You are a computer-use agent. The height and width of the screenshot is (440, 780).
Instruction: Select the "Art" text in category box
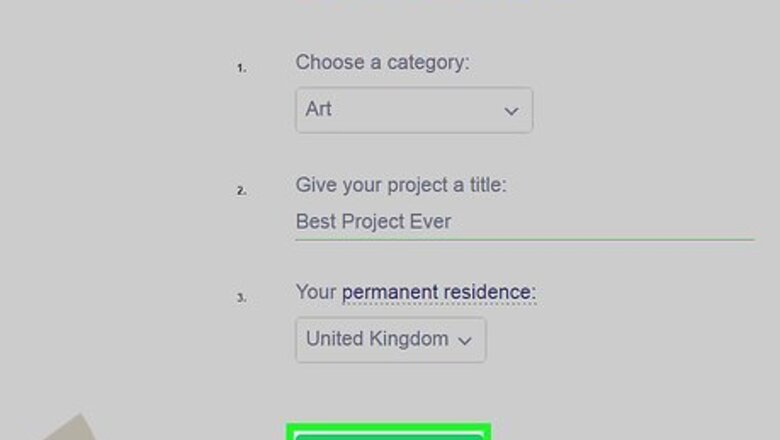(x=319, y=109)
